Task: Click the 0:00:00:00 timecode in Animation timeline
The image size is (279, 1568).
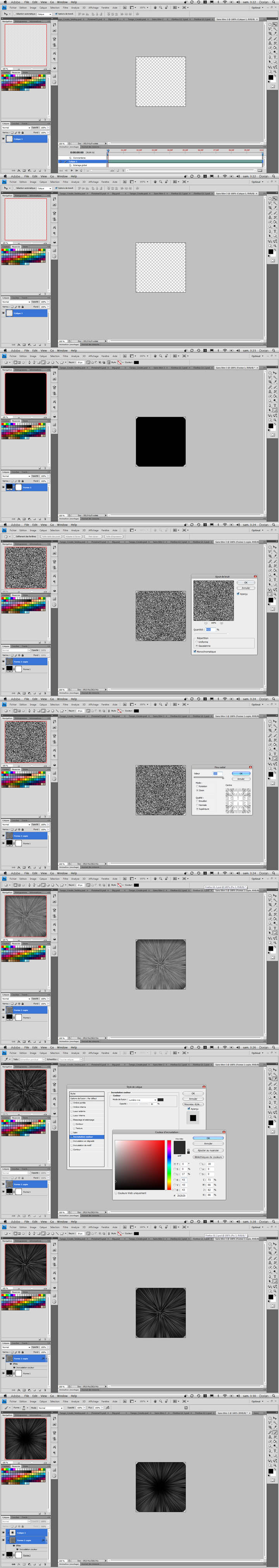Action: click(x=77, y=152)
